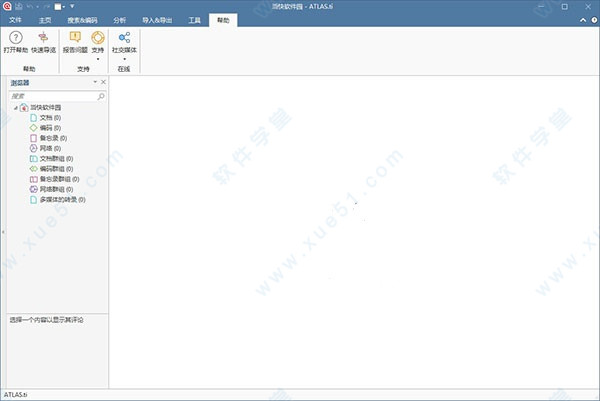Select 备忘录 (0) memos item
The width and height of the screenshot is (600, 401).
pyautogui.click(x=53, y=138)
